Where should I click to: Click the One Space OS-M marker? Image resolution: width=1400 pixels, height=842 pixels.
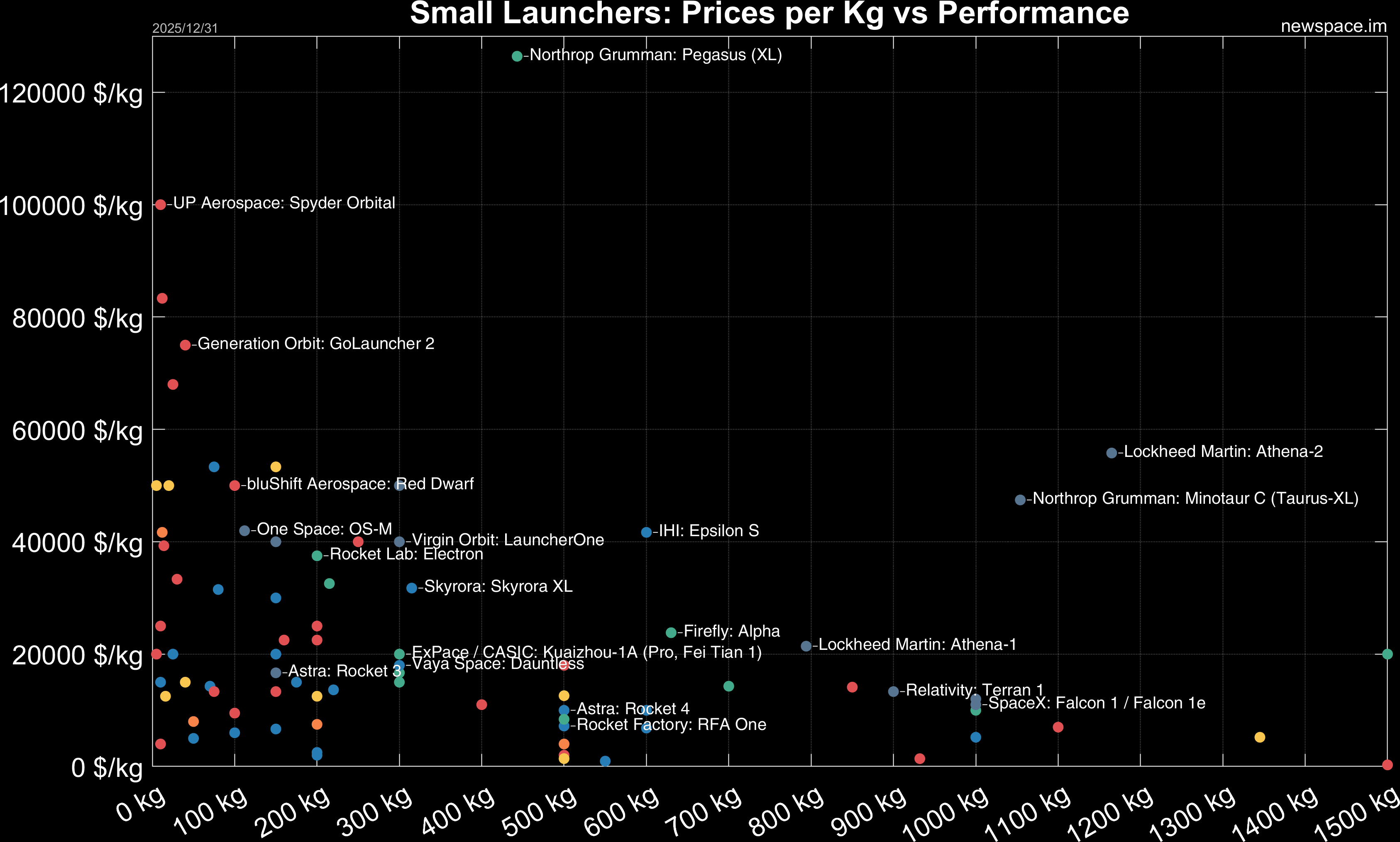click(244, 530)
